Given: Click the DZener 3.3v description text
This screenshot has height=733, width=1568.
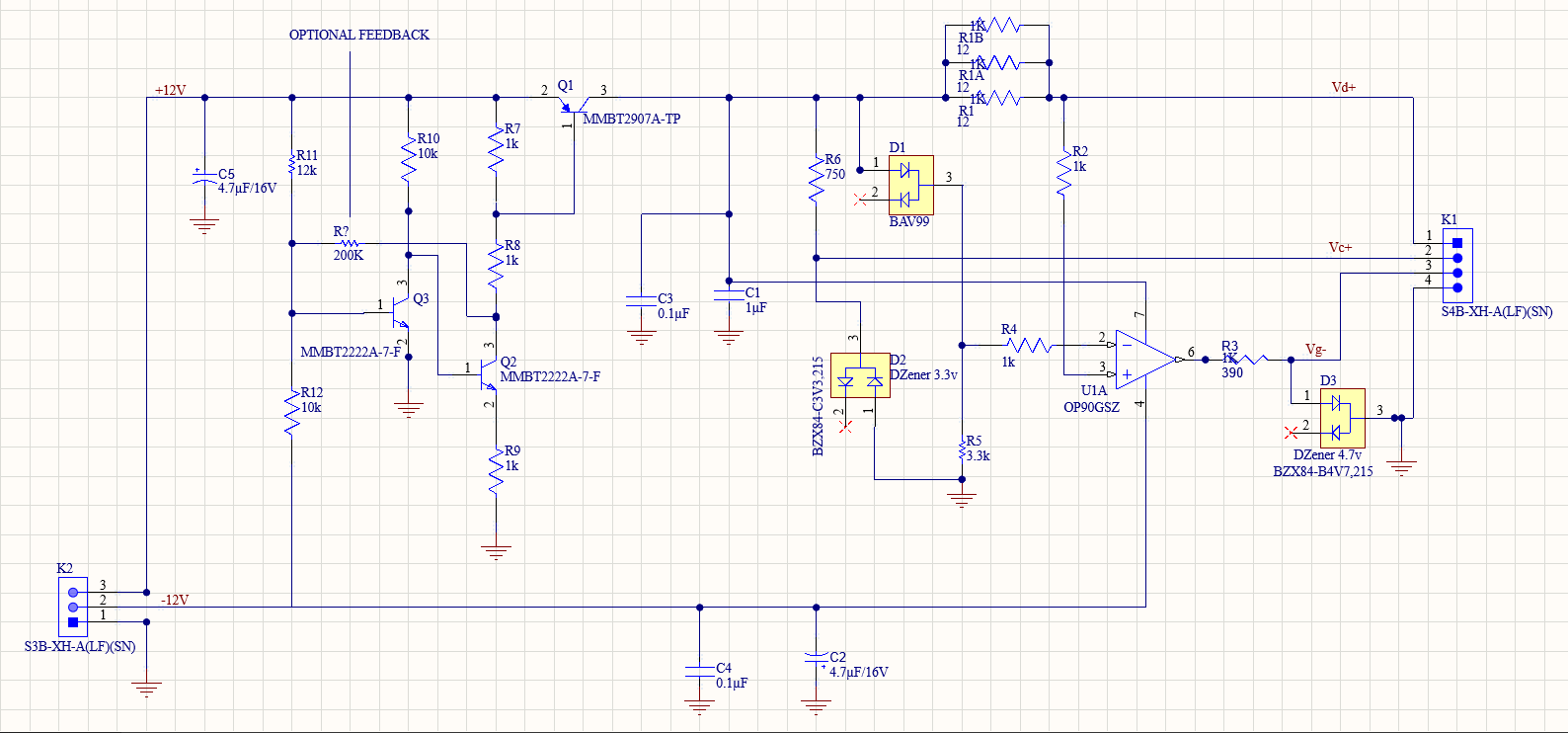Looking at the screenshot, I should point(923,374).
